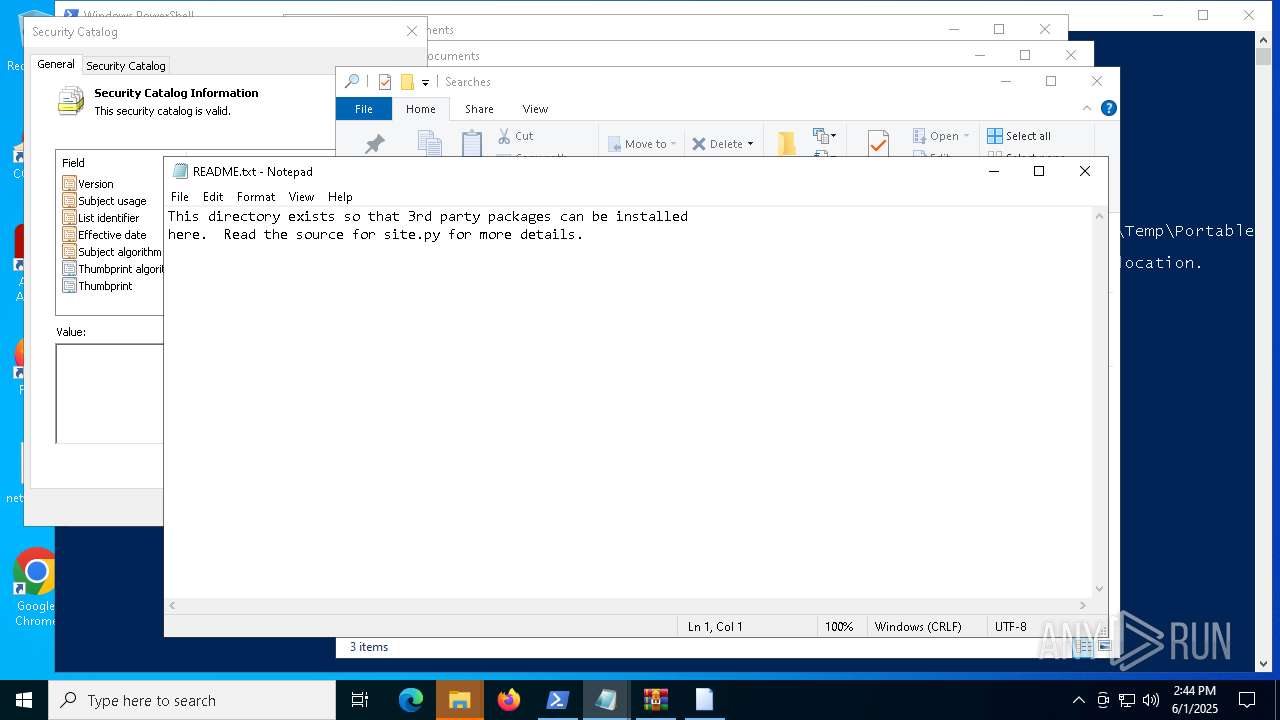The image size is (1280, 720).
Task: Launch Microsoft Edge from the taskbar
Action: point(411,700)
